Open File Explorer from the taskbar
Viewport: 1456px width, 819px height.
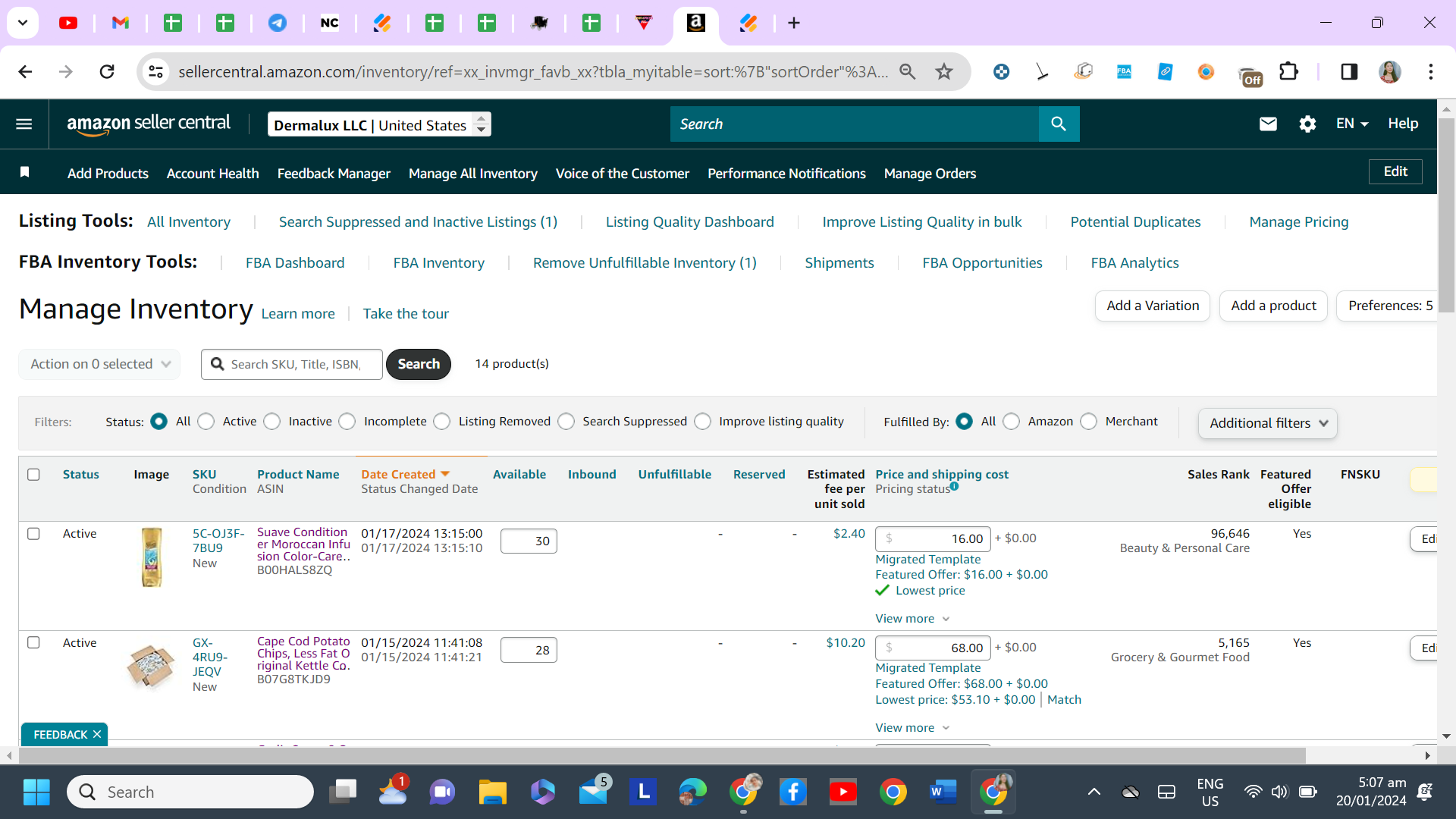pyautogui.click(x=492, y=792)
